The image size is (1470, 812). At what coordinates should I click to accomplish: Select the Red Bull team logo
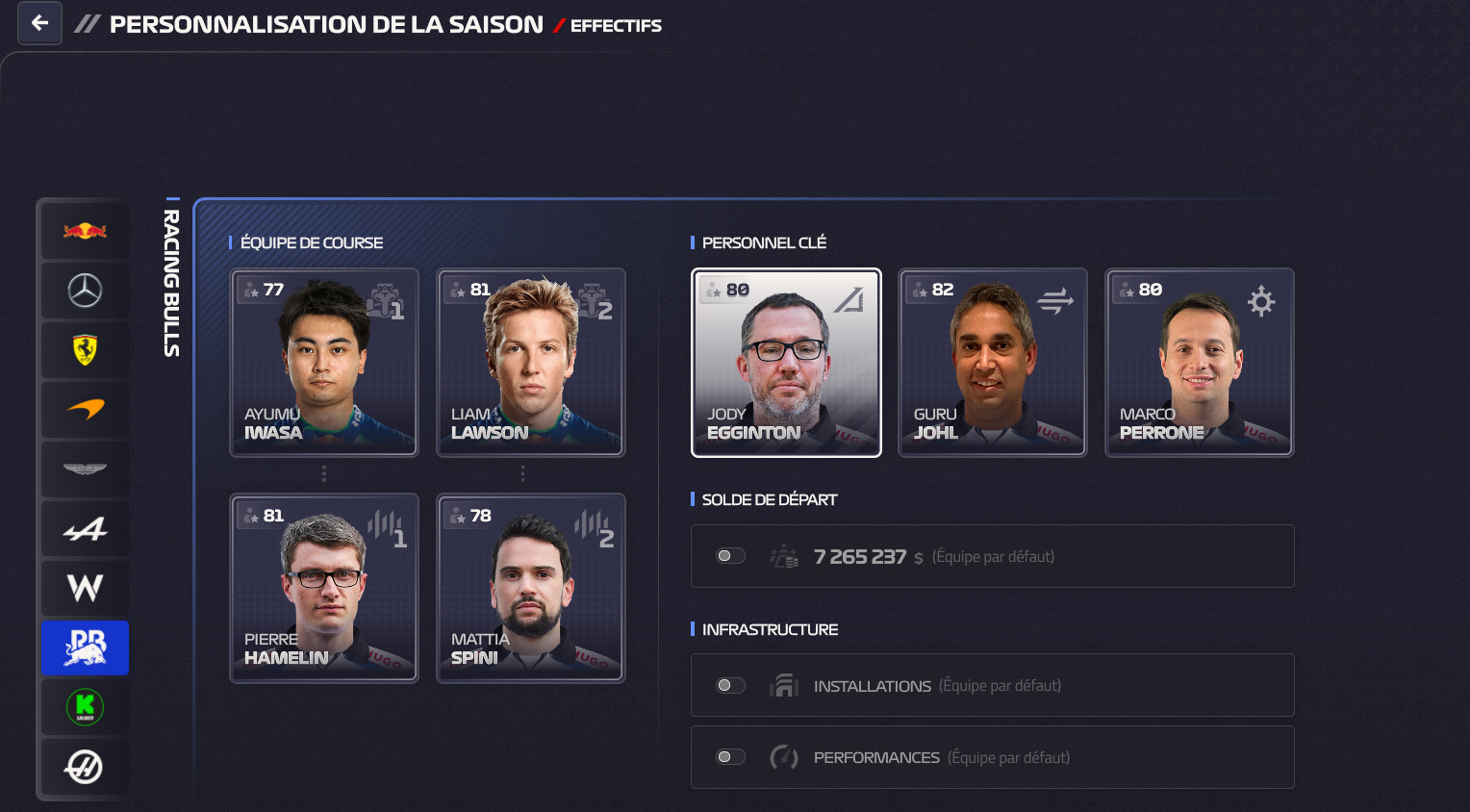pyautogui.click(x=85, y=231)
